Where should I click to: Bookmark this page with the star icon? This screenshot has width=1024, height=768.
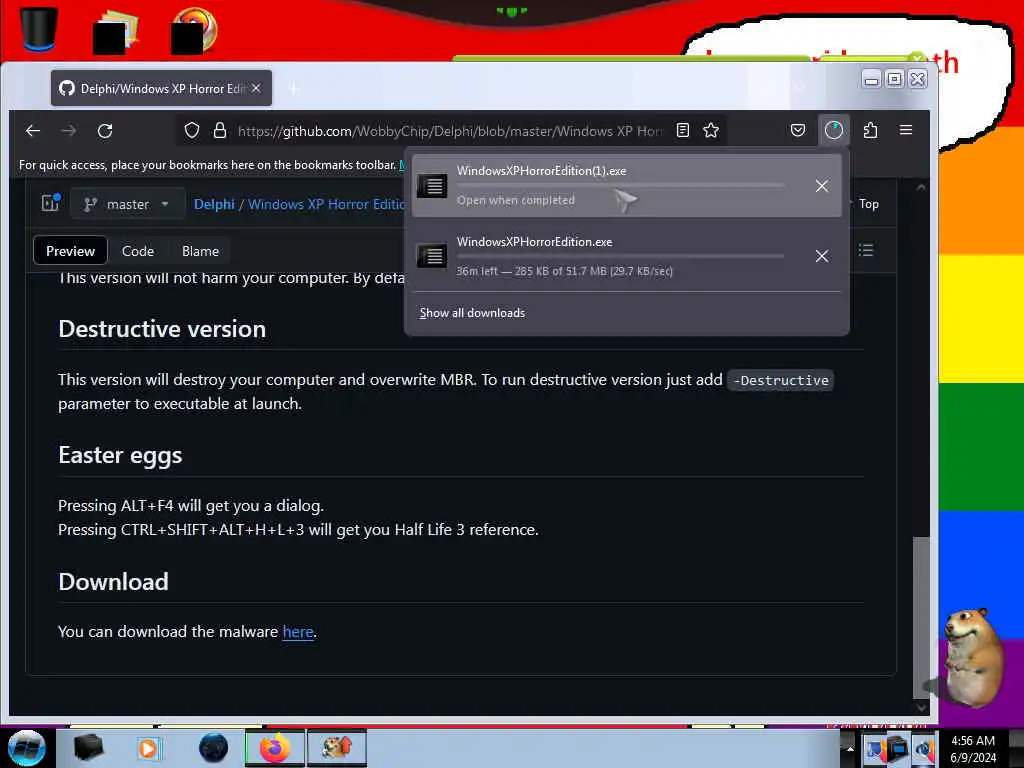coord(711,131)
